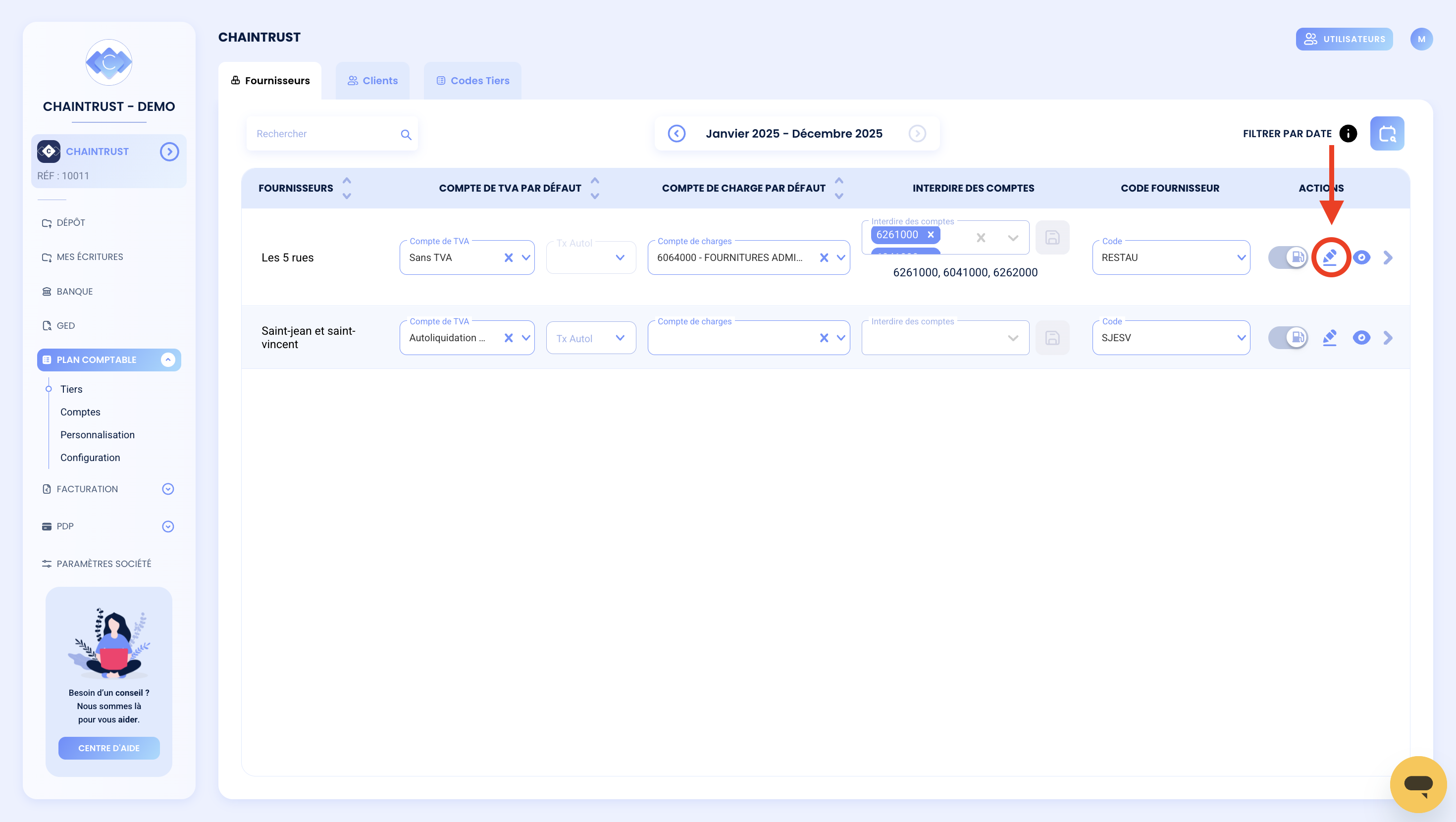Open Paramètres Société in the sidebar
The height and width of the screenshot is (822, 1456).
click(97, 564)
